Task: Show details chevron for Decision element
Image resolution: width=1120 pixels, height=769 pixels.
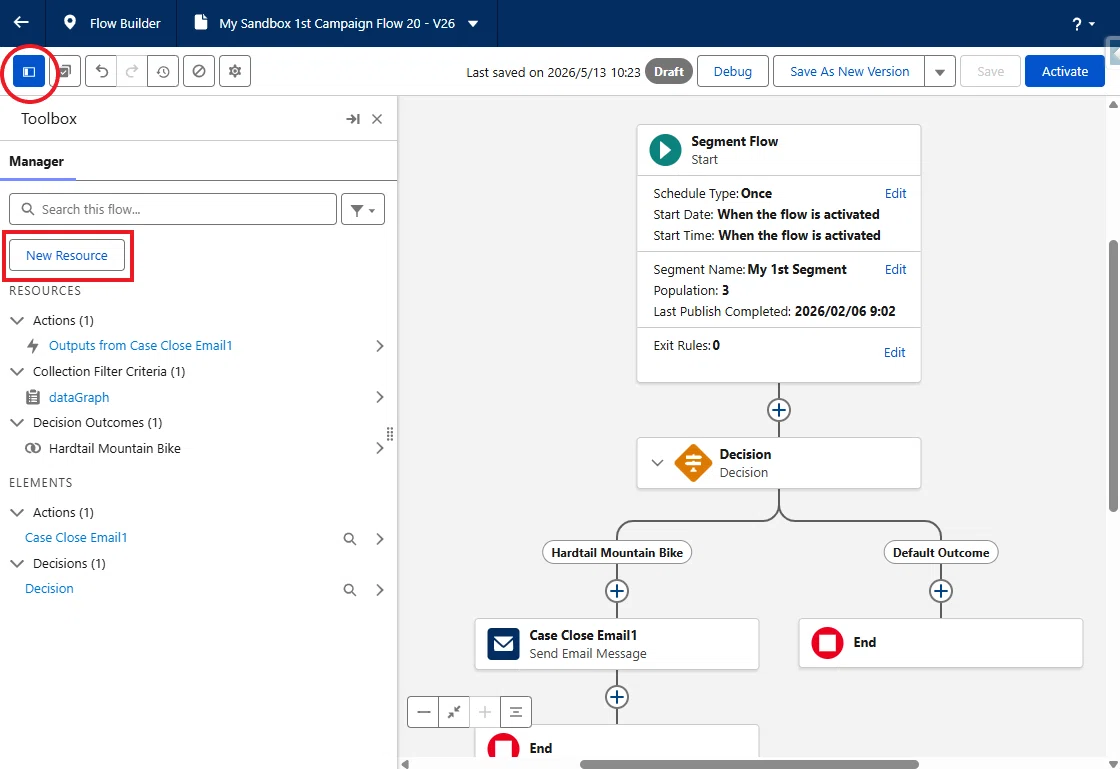Action: [380, 590]
